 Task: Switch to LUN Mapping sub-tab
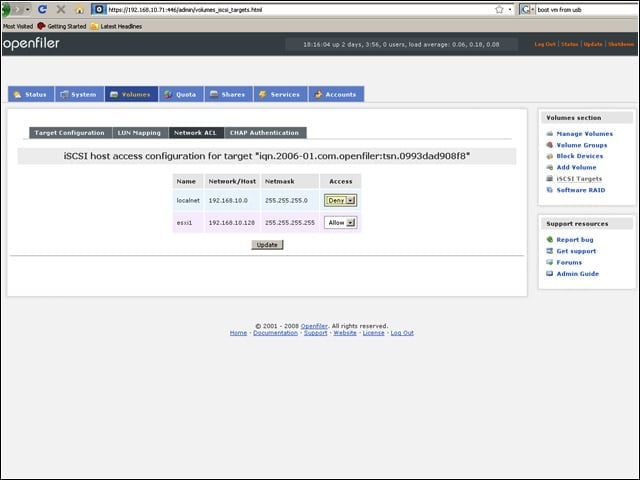[x=140, y=133]
